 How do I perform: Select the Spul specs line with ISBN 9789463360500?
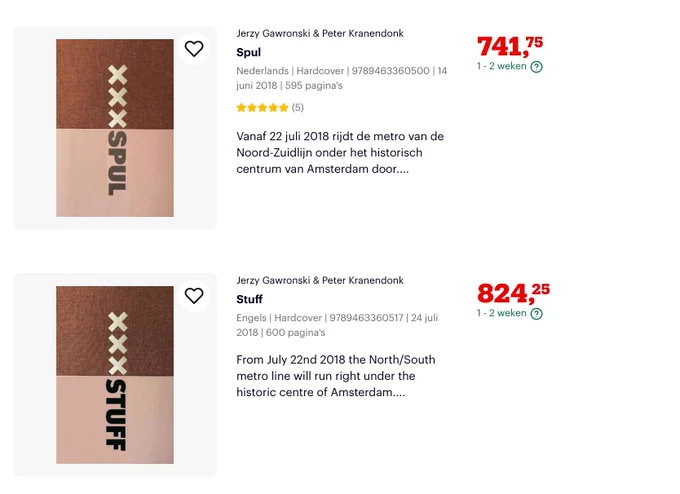[342, 78]
